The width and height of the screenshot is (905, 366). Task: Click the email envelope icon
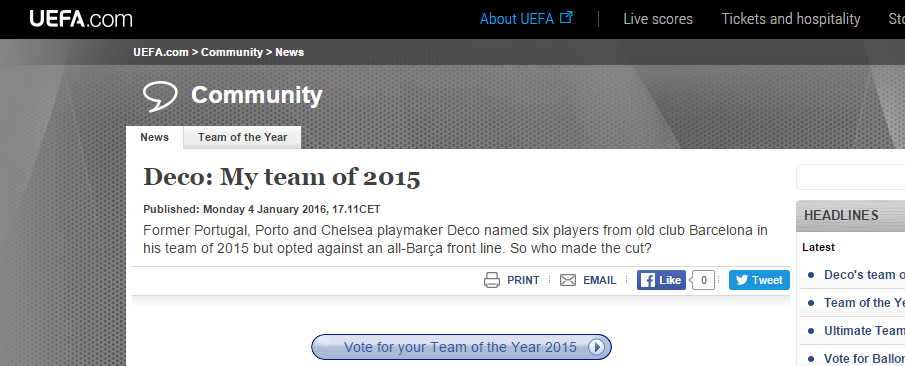click(x=568, y=280)
